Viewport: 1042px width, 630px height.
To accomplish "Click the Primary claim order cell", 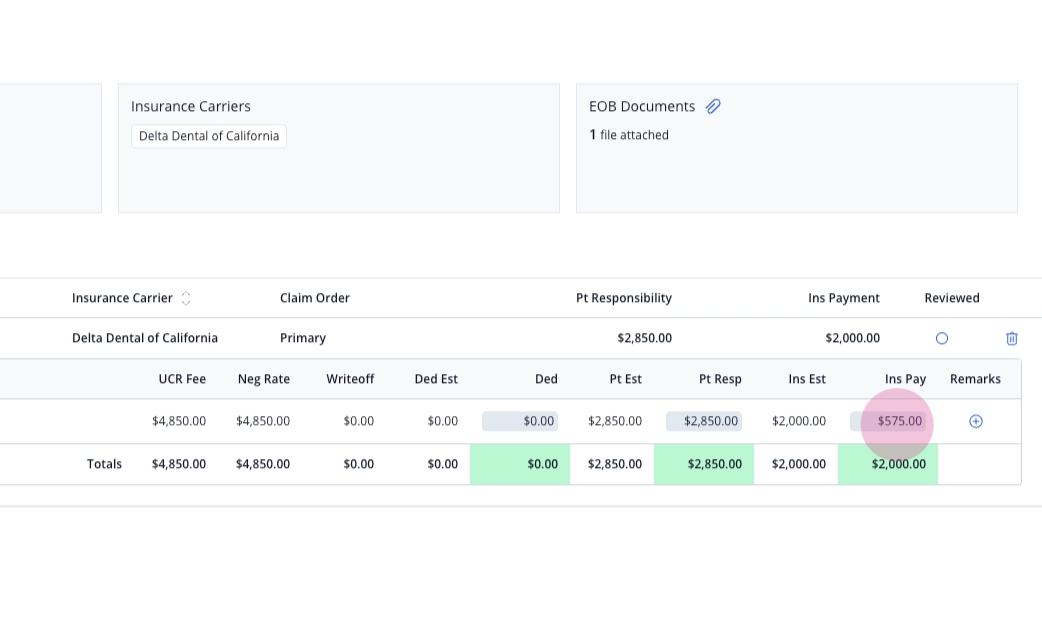I will [302, 338].
